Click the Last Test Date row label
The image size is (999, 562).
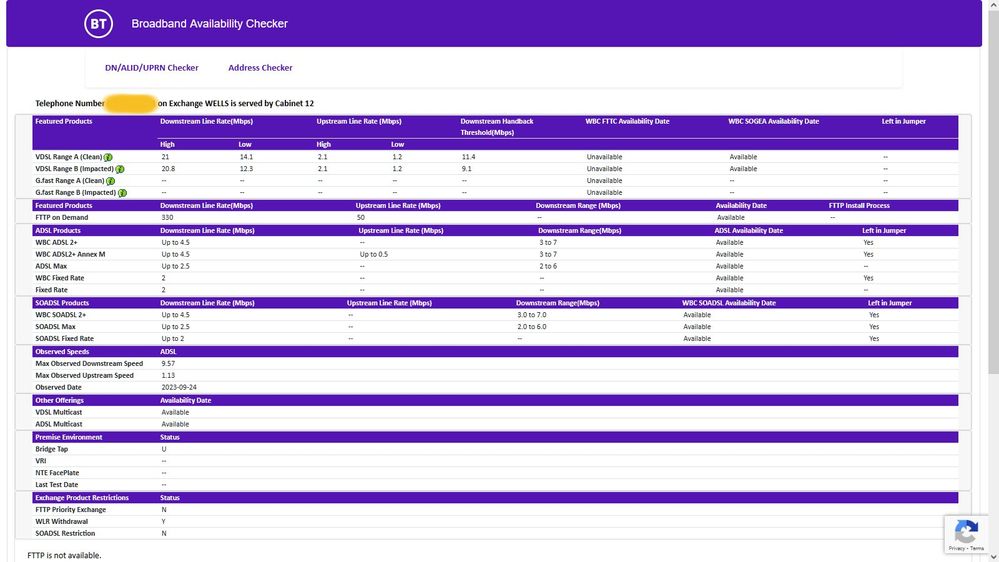pos(57,485)
